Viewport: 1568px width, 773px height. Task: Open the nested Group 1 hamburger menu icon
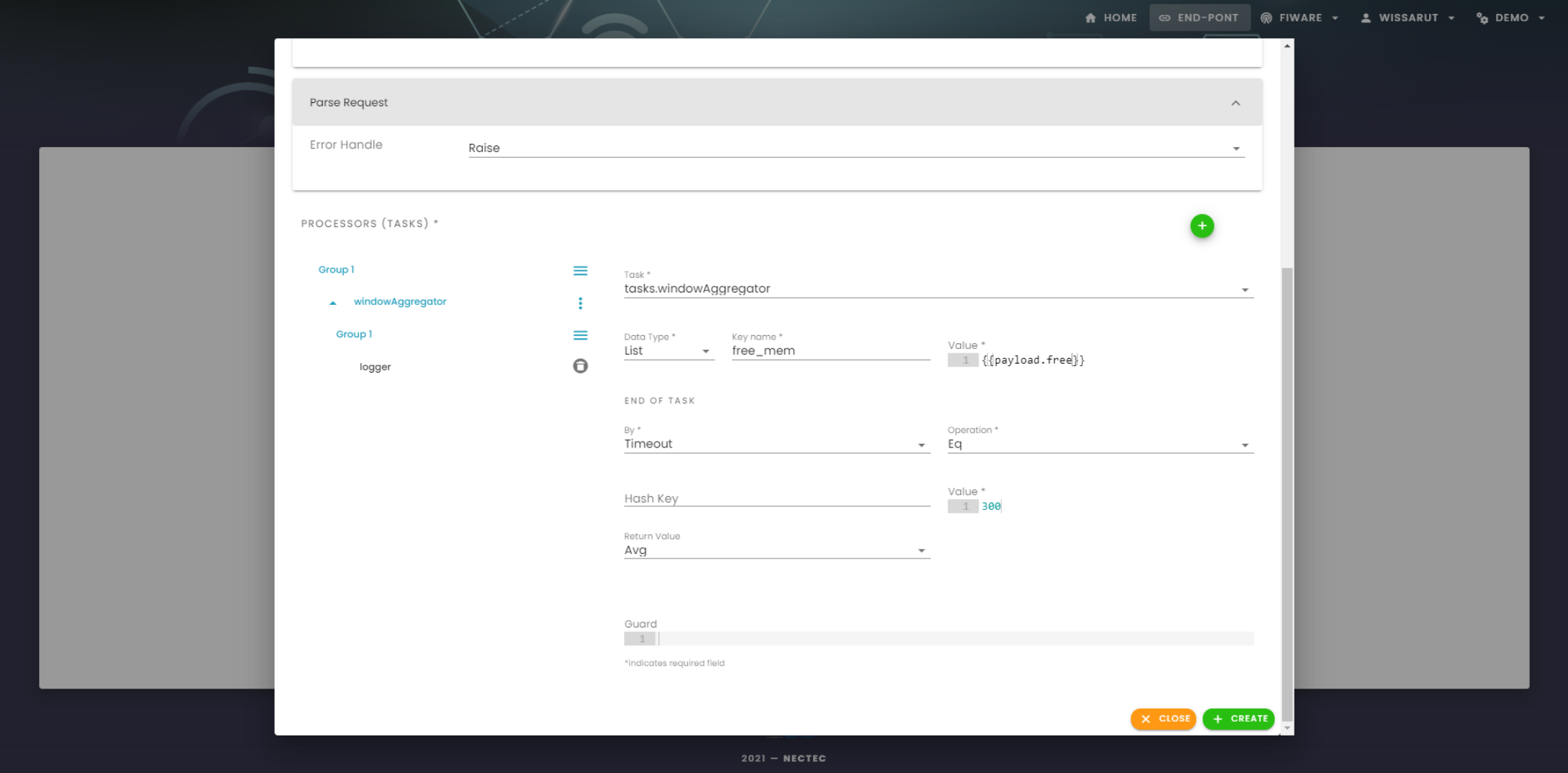pos(580,336)
